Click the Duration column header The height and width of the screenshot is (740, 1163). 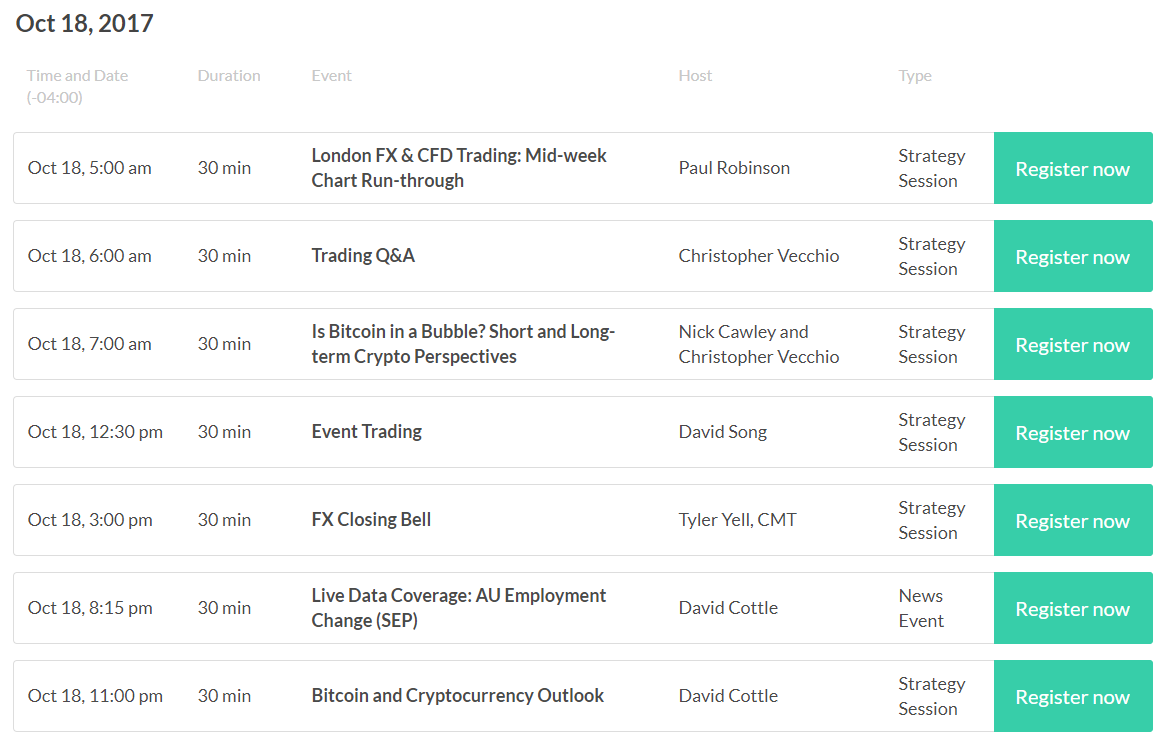pyautogui.click(x=228, y=76)
